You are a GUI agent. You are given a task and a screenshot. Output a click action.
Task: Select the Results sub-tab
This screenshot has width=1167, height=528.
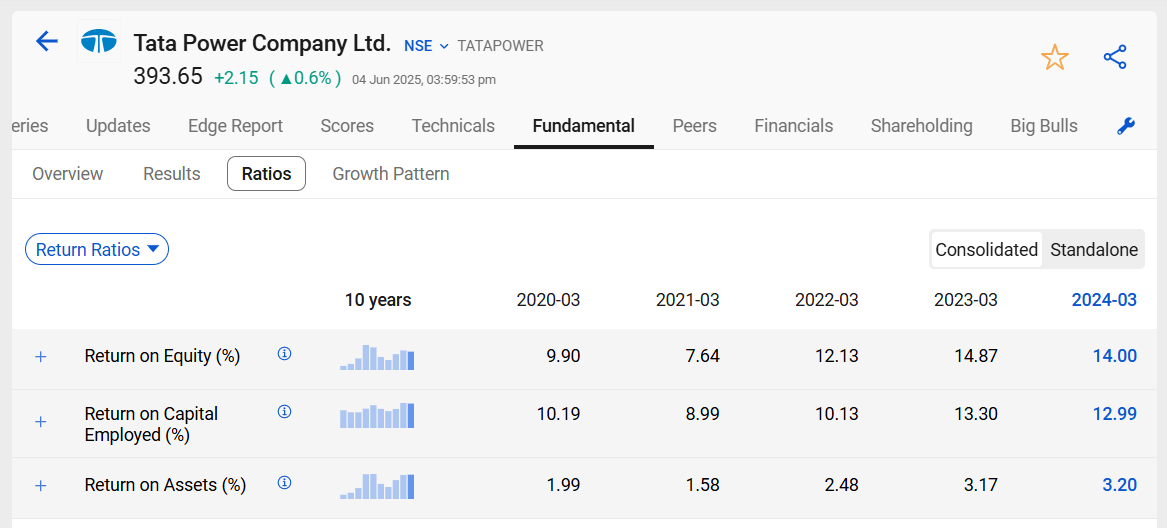[x=172, y=174]
